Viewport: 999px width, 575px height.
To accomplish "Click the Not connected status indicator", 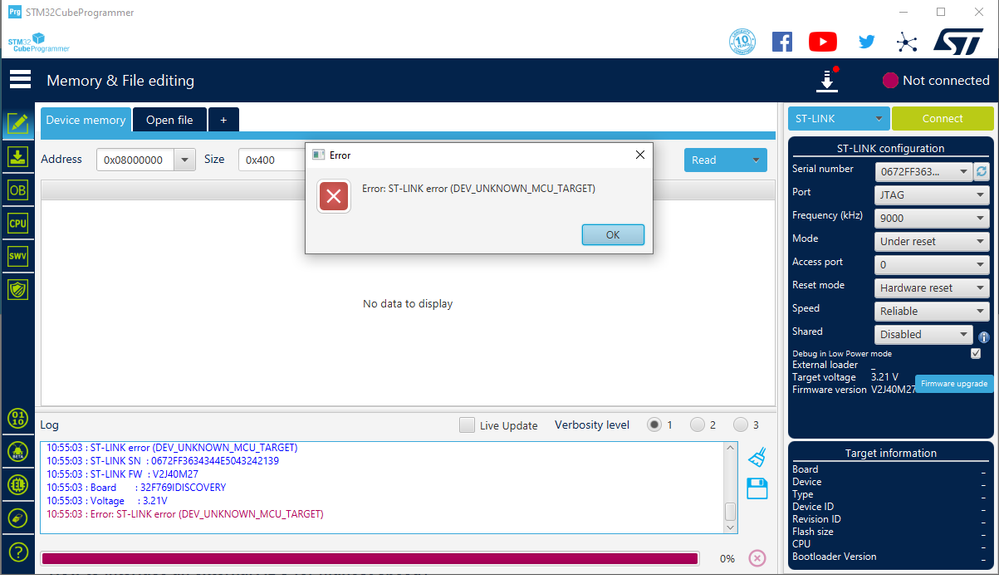I will pos(935,80).
